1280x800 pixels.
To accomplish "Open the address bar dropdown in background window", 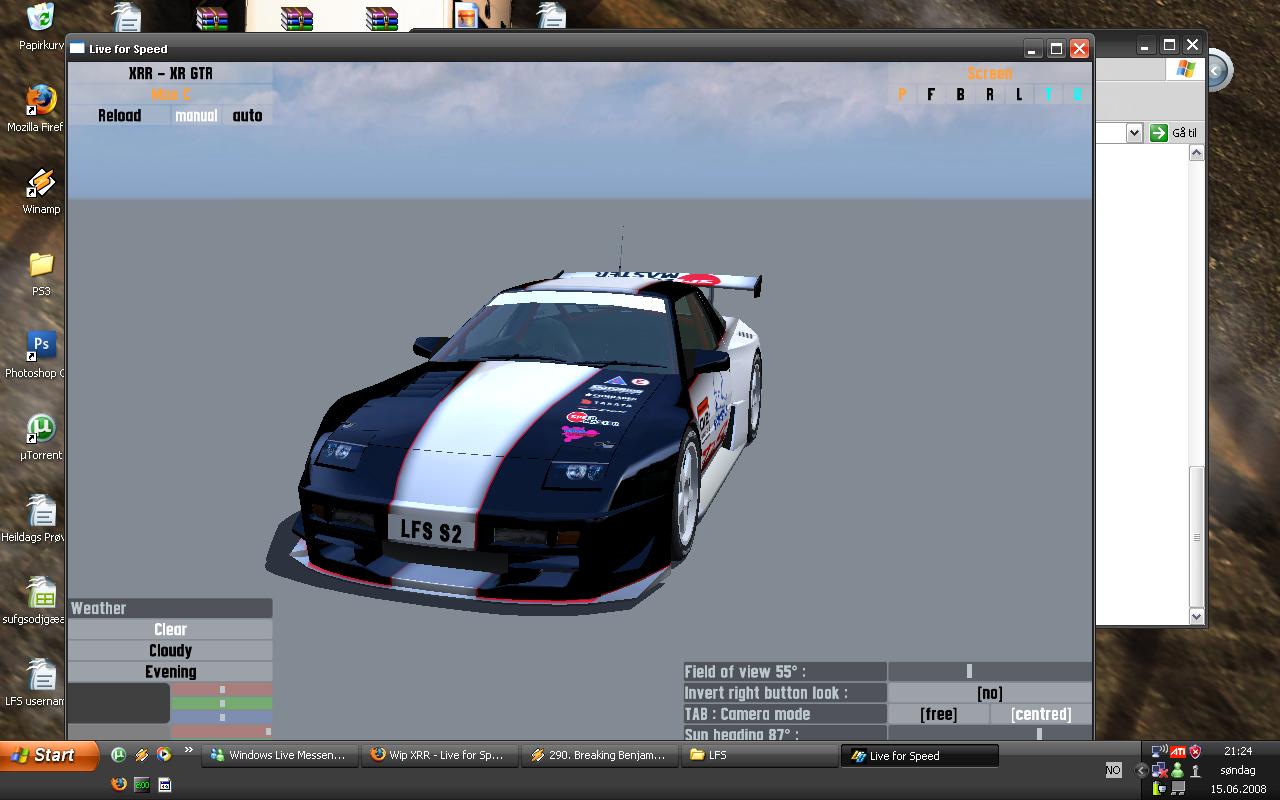I will (1134, 133).
